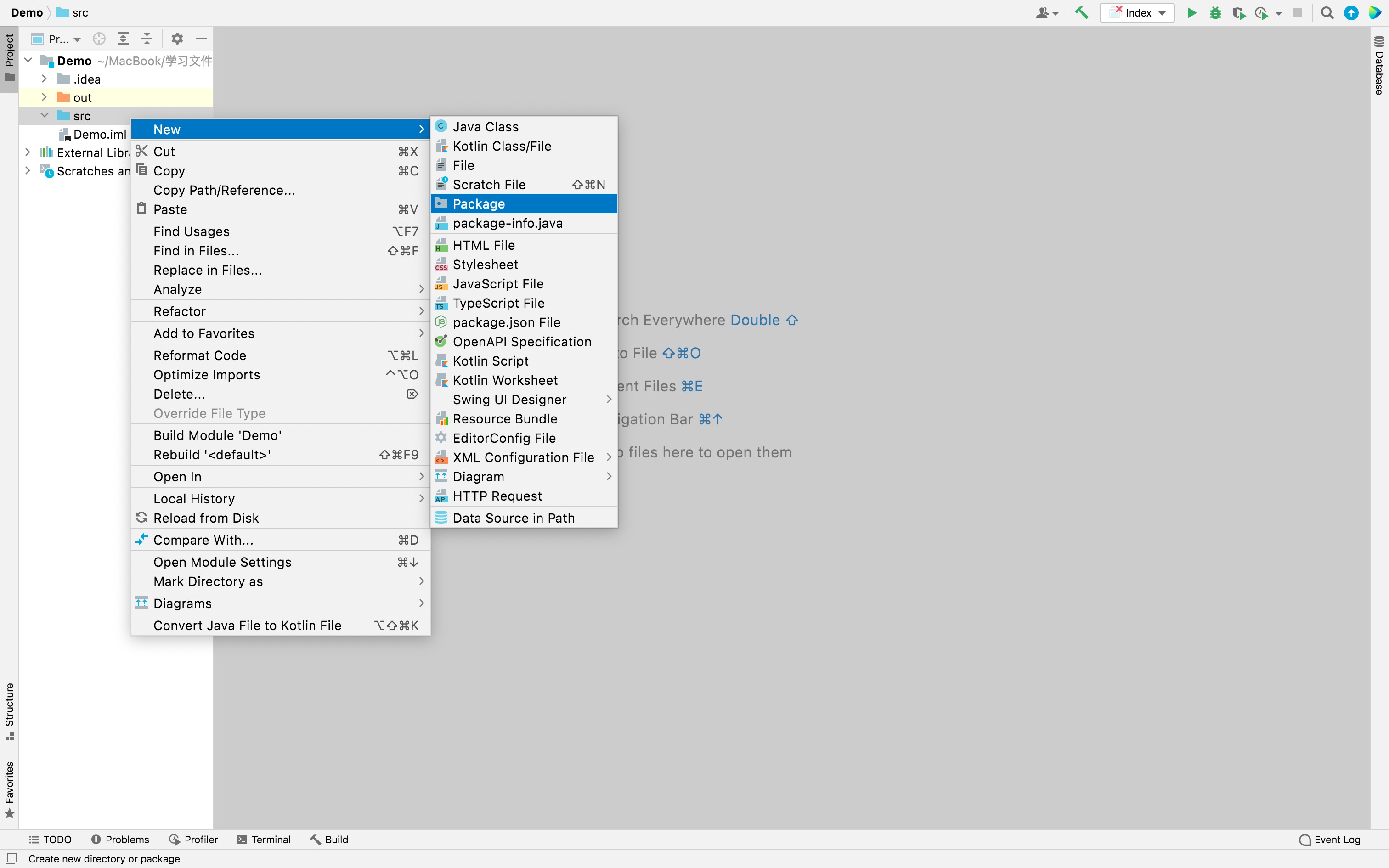Click the Build project hammer icon
1389x868 pixels.
(x=1081, y=13)
